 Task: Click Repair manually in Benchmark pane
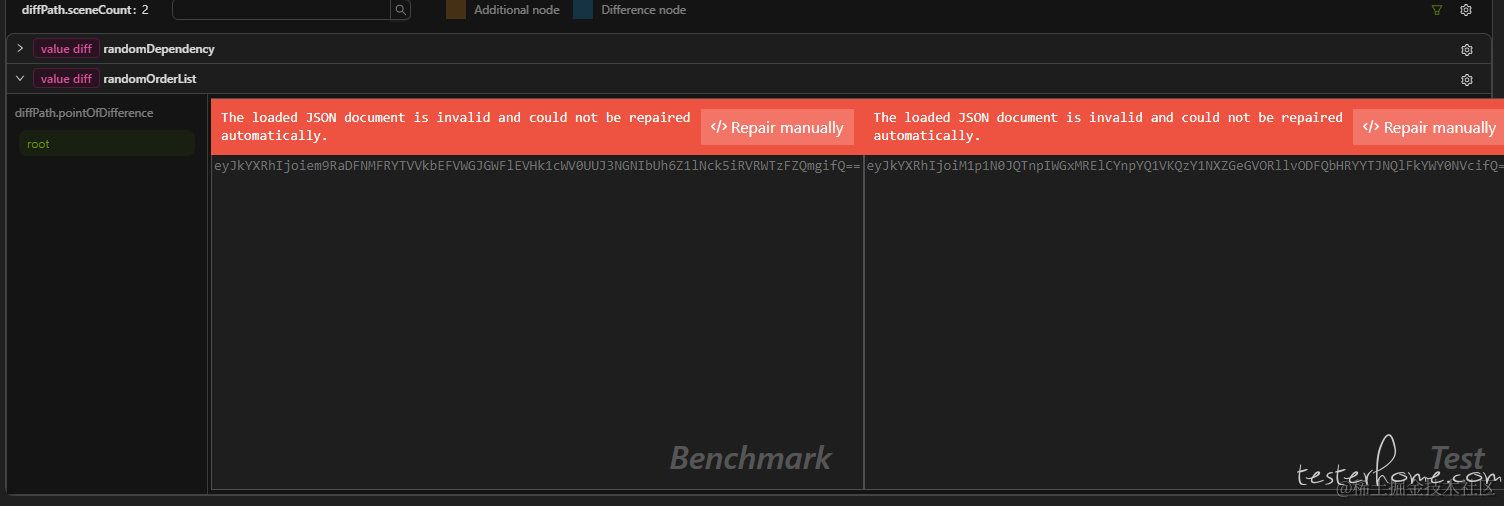pos(777,127)
